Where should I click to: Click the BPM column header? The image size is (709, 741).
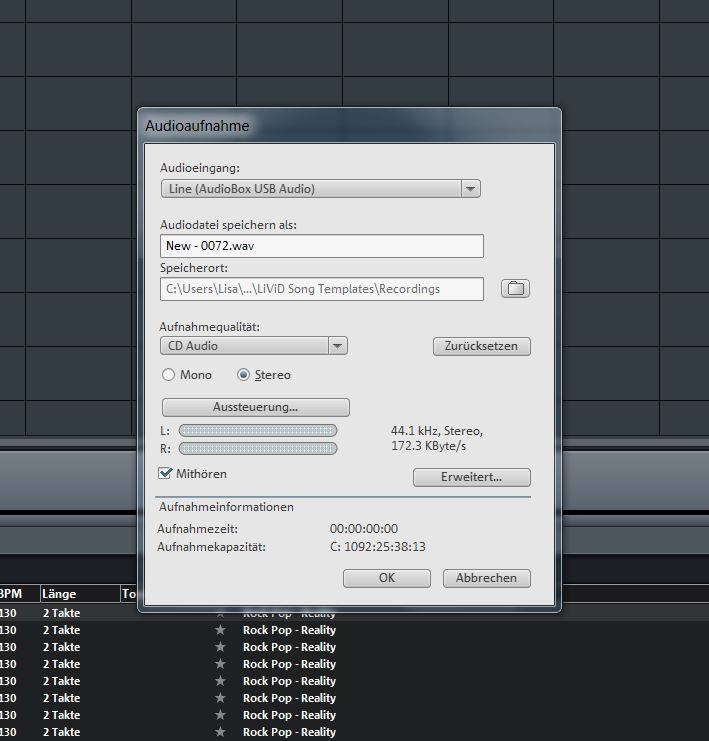click(x=10, y=594)
